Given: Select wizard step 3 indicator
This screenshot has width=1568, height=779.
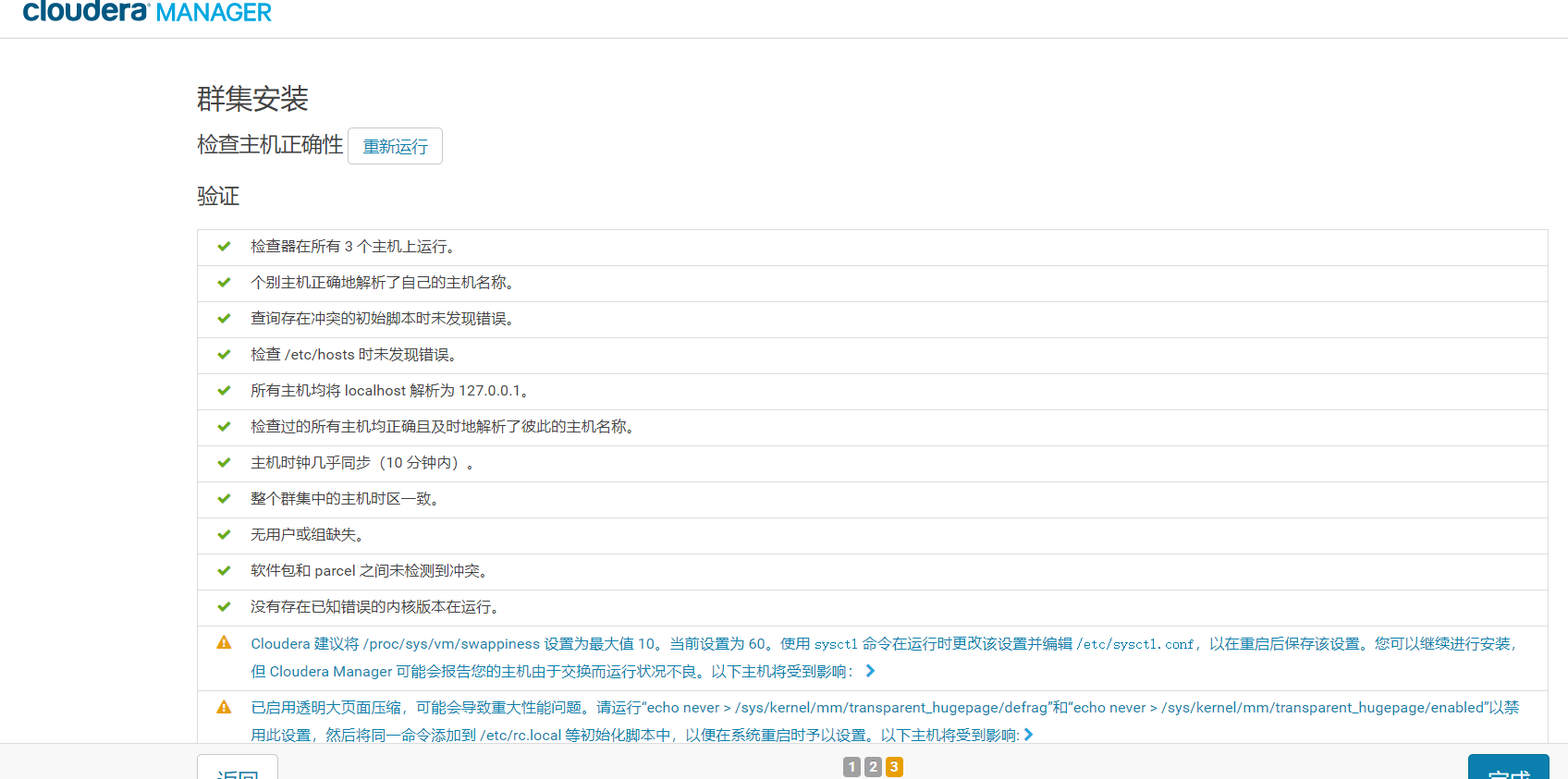Looking at the screenshot, I should [x=894, y=767].
